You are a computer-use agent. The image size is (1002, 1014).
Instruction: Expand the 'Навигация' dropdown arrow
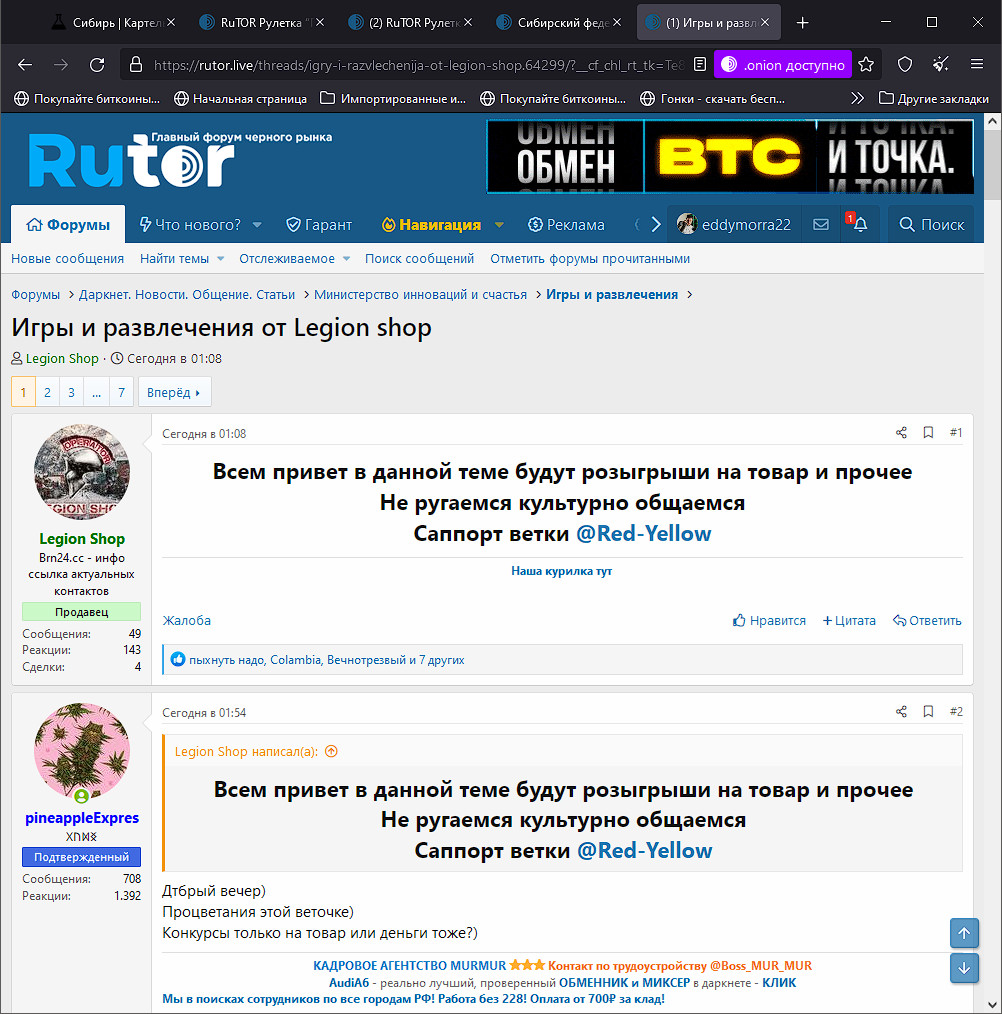(499, 225)
